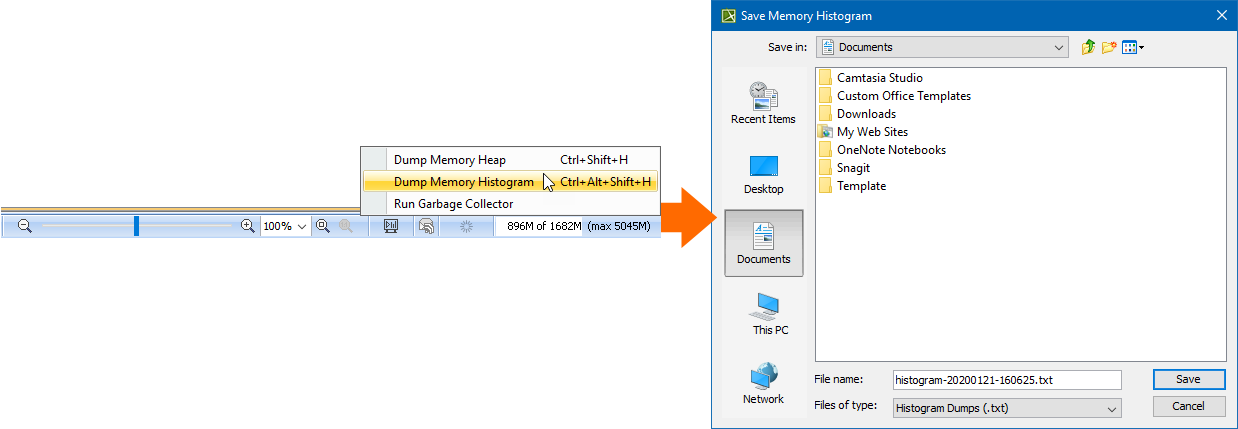This screenshot has width=1238, height=429.
Task: Go up one folder level
Action: [1089, 47]
